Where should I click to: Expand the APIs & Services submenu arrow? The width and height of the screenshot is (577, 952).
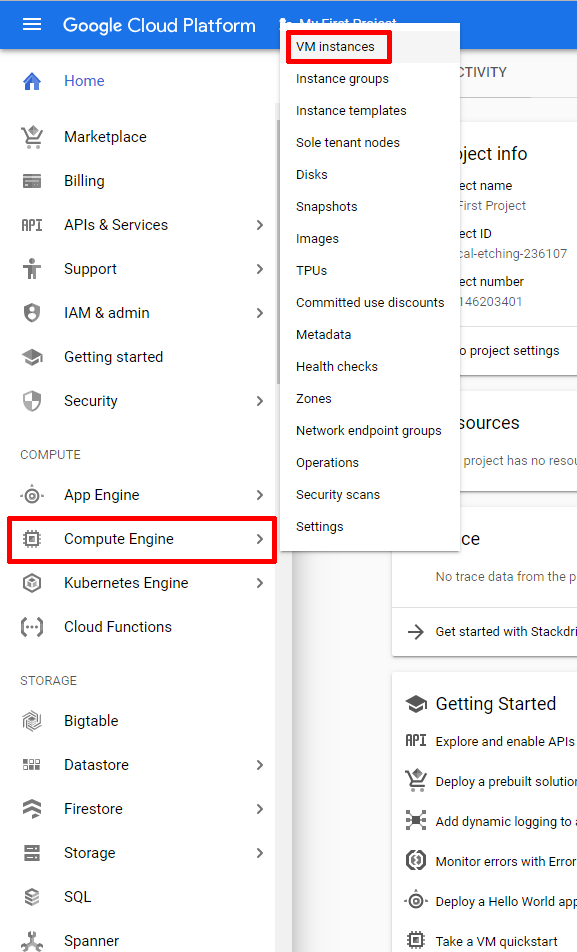coord(260,225)
